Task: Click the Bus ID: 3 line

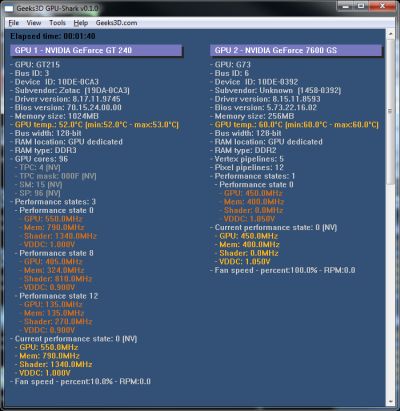Action: pyautogui.click(x=30, y=73)
